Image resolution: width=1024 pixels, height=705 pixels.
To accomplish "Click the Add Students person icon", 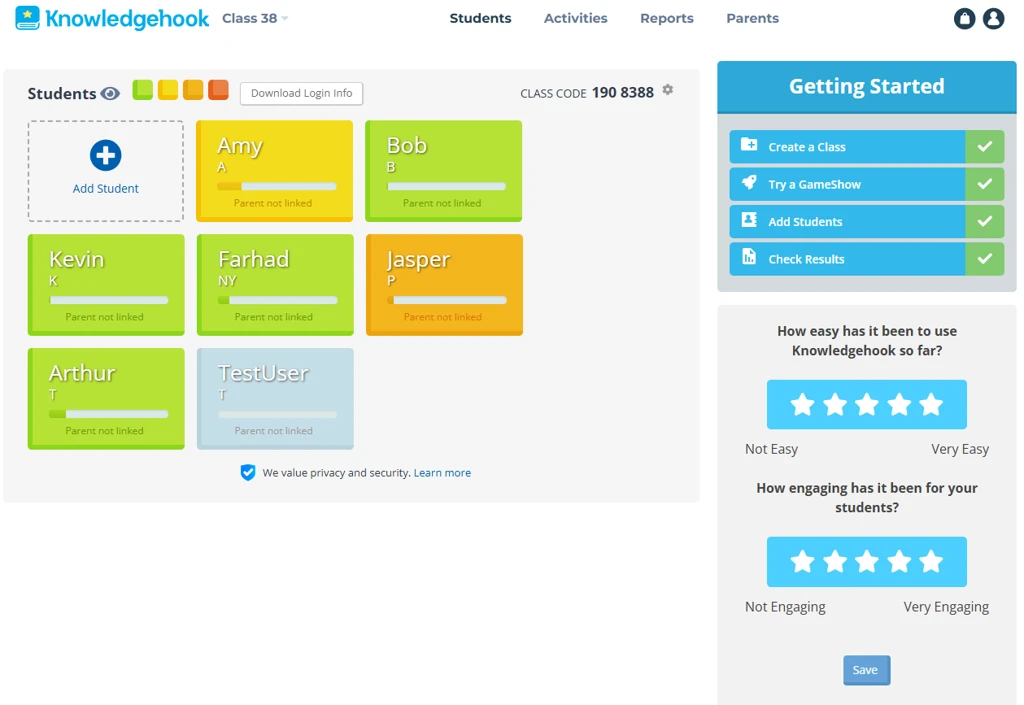I will [x=749, y=219].
